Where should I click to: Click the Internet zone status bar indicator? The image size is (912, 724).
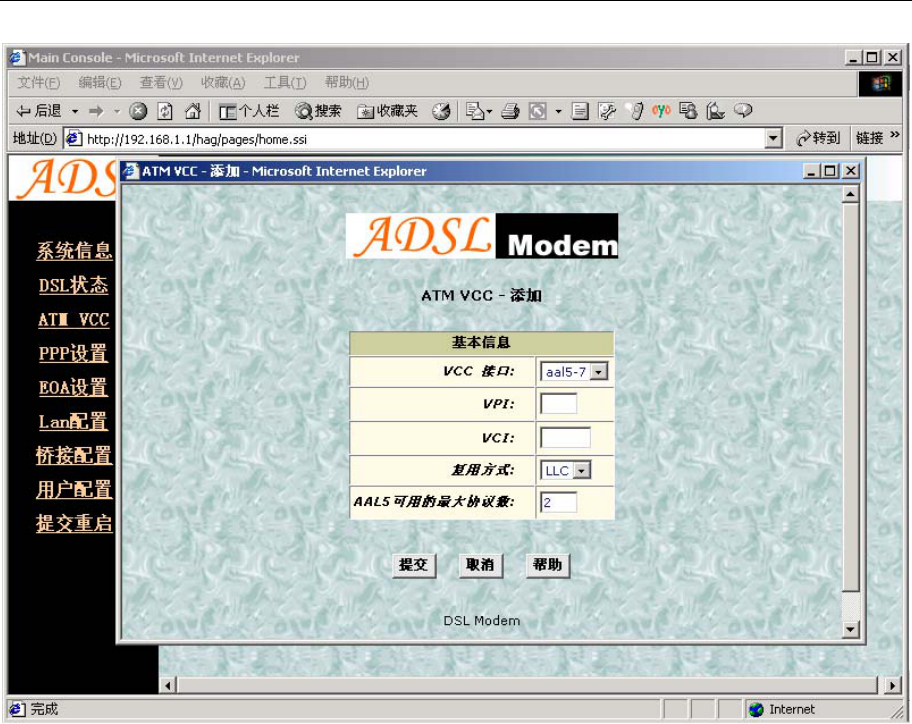point(782,709)
